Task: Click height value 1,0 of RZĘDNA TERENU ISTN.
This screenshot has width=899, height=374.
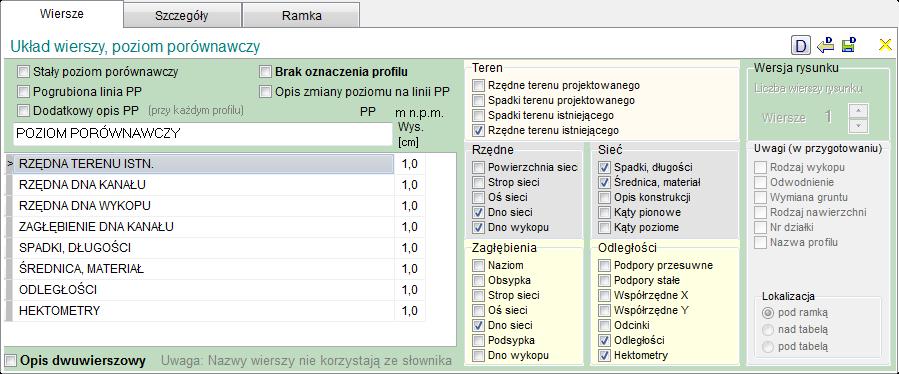Action: (410, 164)
